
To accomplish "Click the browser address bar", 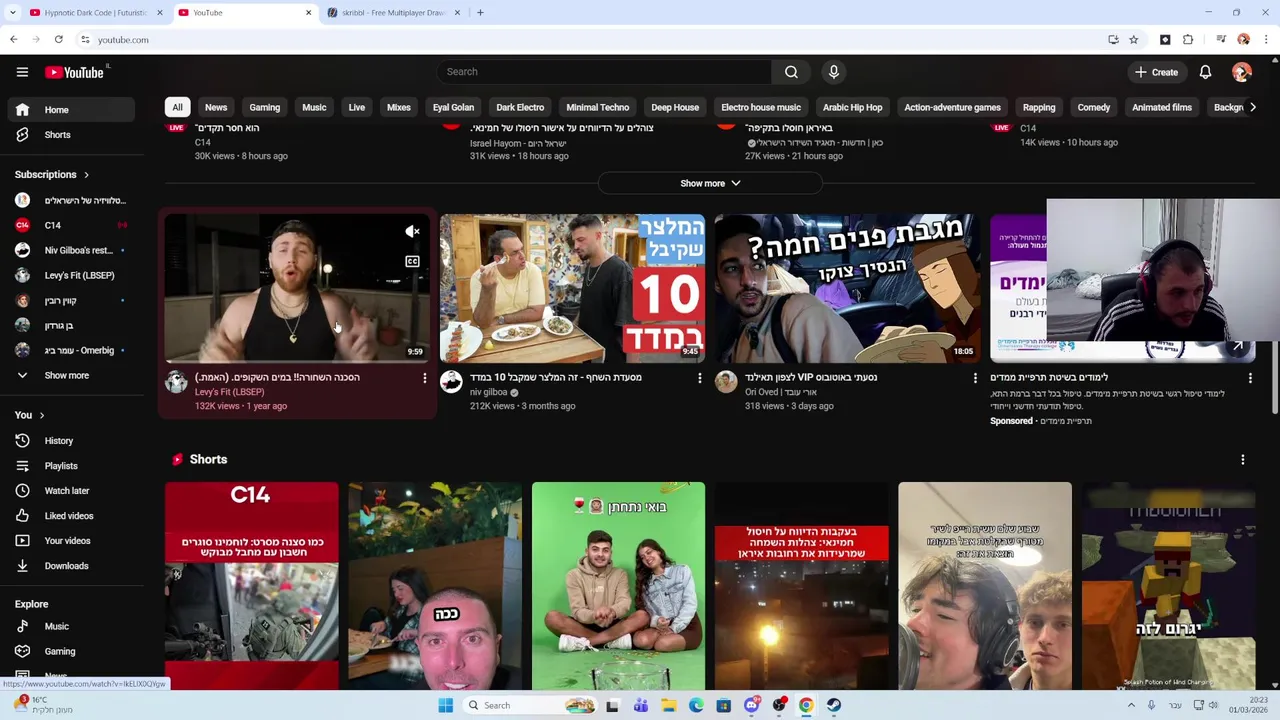I will 590,40.
